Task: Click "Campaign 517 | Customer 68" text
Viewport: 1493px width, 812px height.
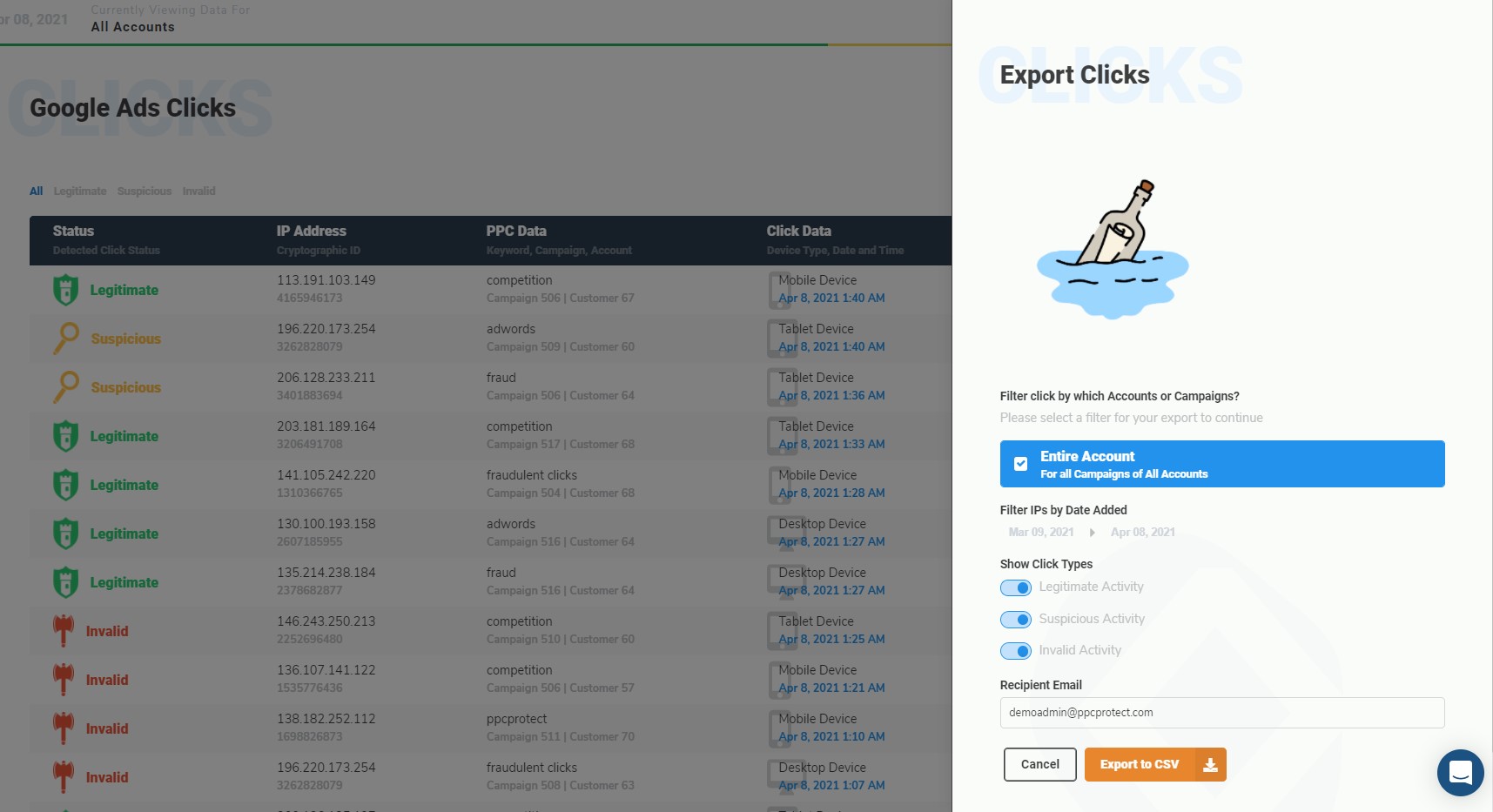Action: point(561,445)
